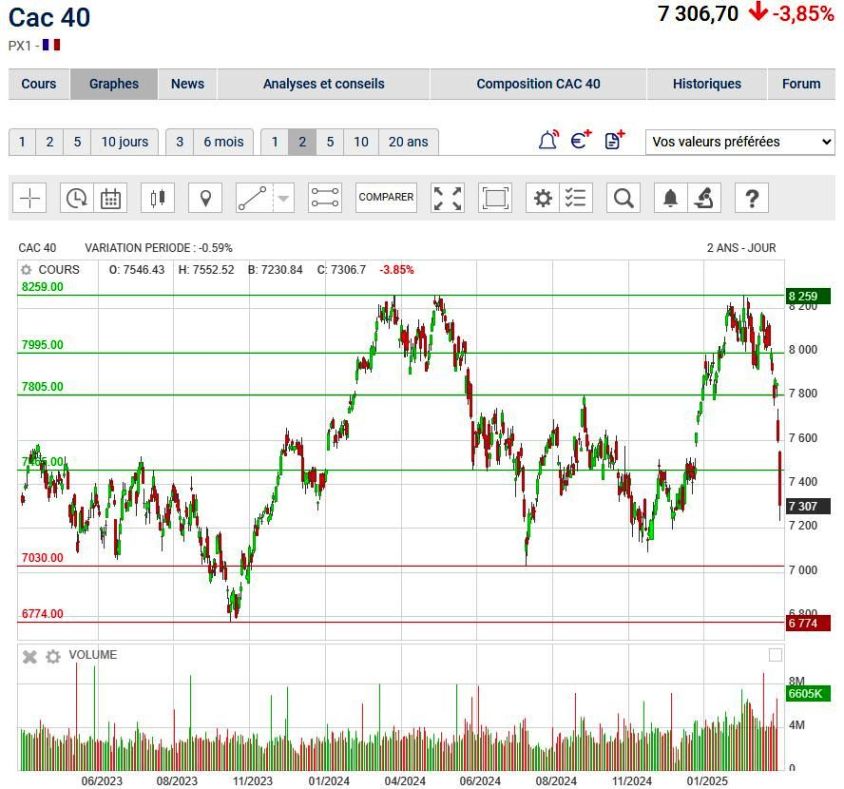
Task: Click the 7030.00 support label
Action: point(43,558)
